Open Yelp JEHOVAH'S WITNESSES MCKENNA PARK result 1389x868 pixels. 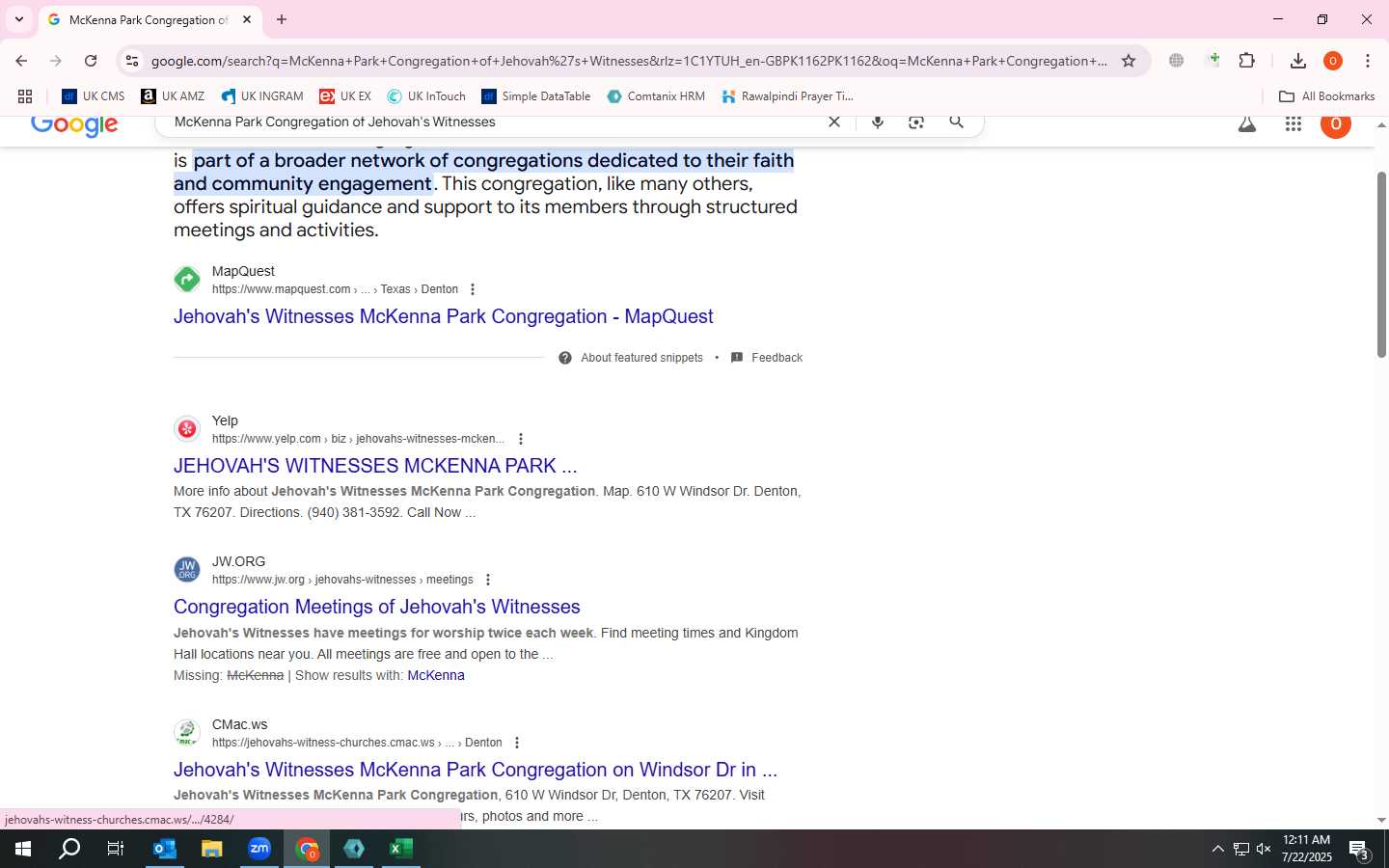(375, 466)
